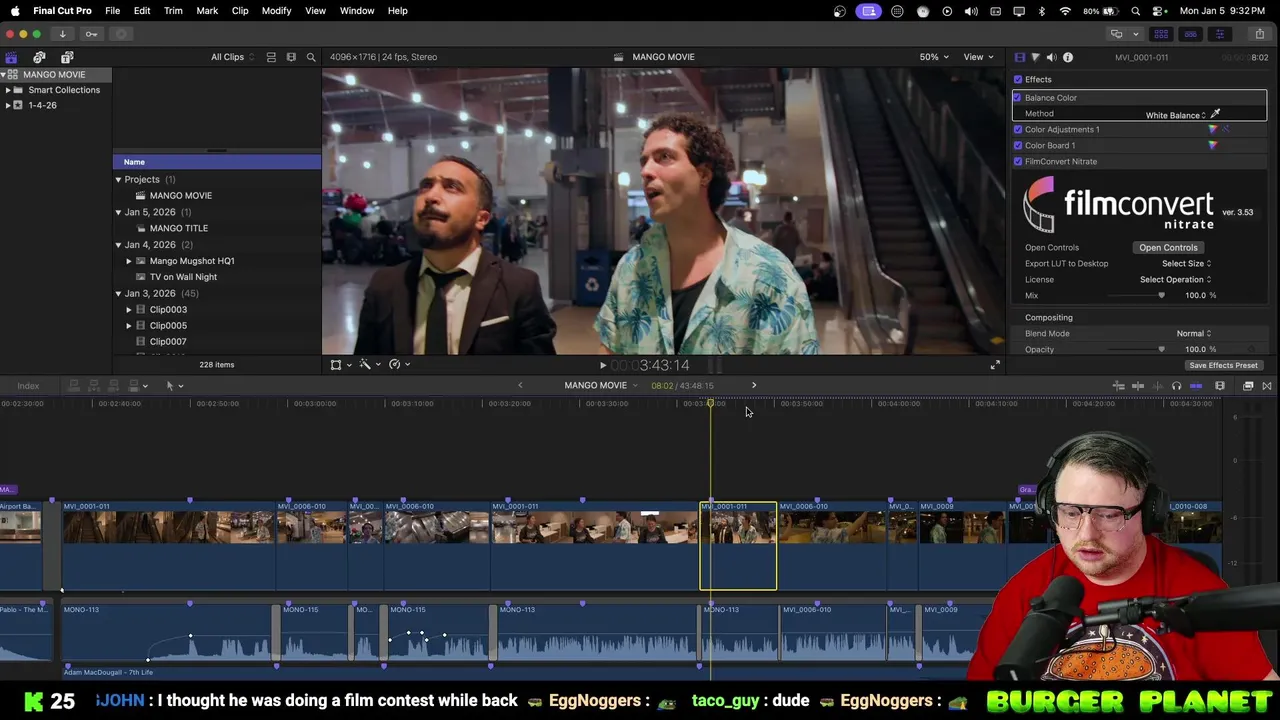
Task: Open Color Adjustments 1 color controls icon
Action: [x=1213, y=129]
